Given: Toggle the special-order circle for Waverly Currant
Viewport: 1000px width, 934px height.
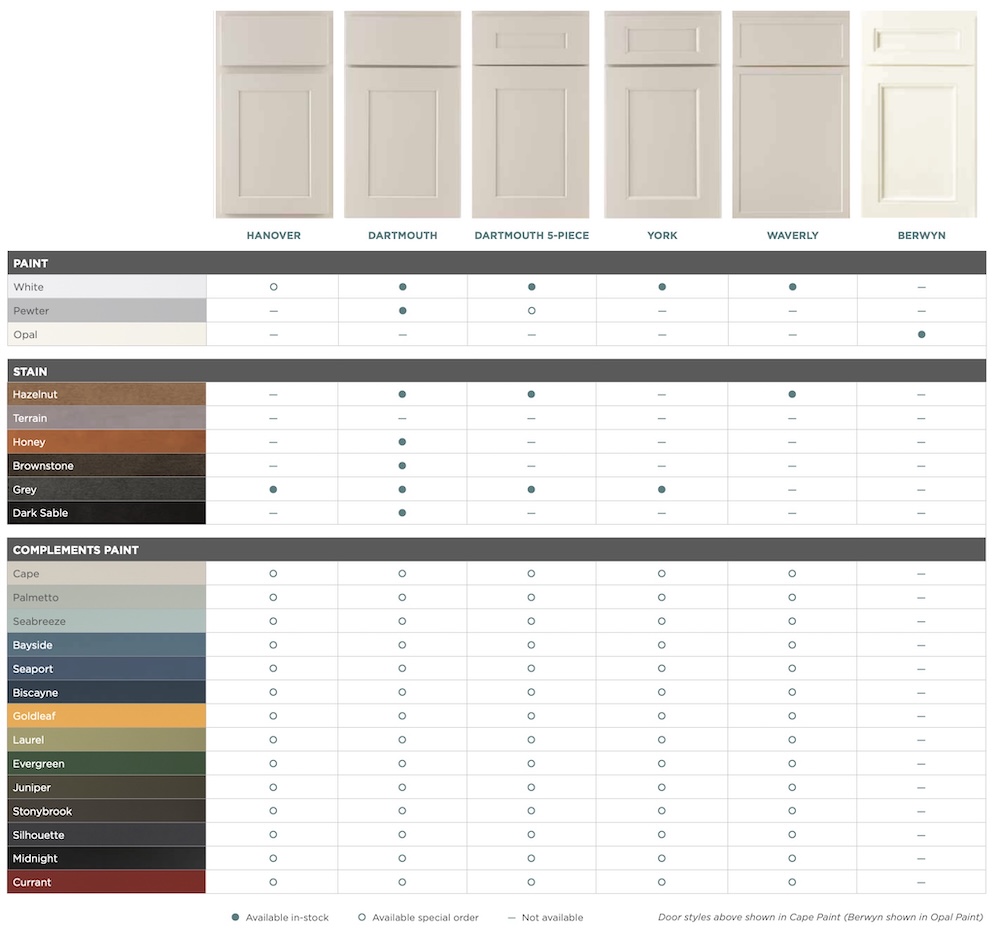Looking at the screenshot, I should click(791, 882).
